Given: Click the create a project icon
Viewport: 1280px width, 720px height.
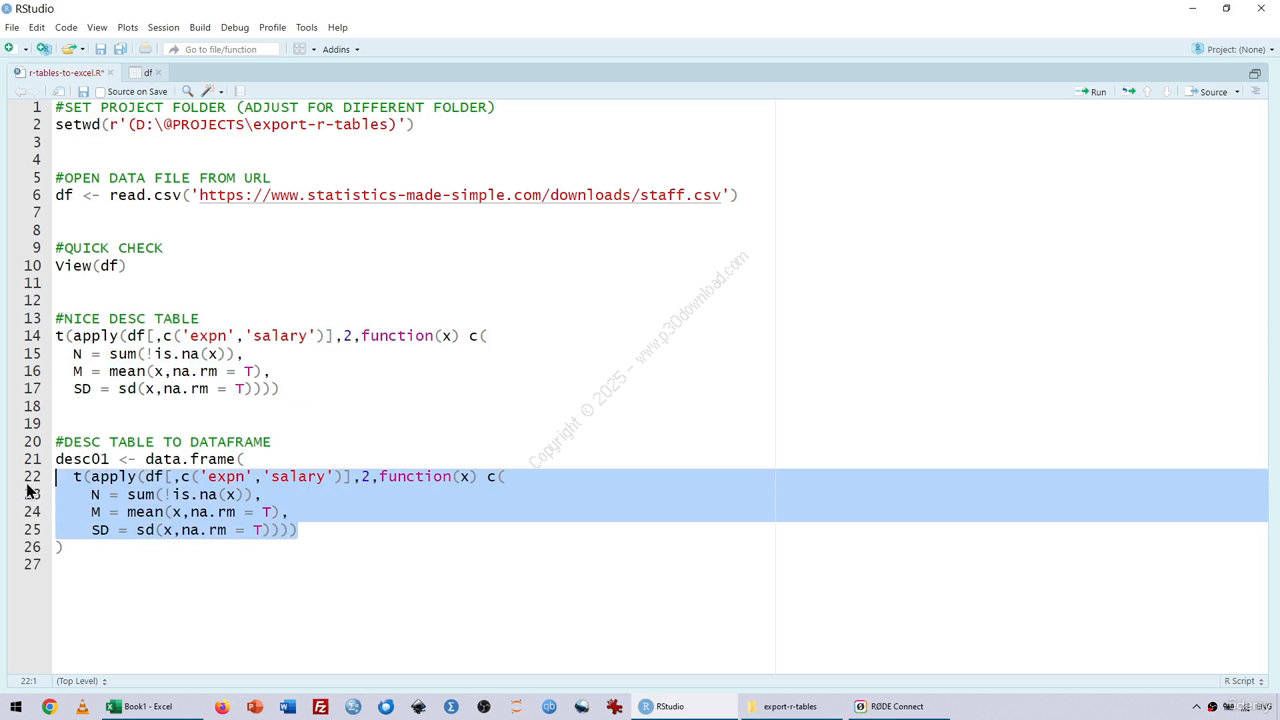Looking at the screenshot, I should pos(43,49).
